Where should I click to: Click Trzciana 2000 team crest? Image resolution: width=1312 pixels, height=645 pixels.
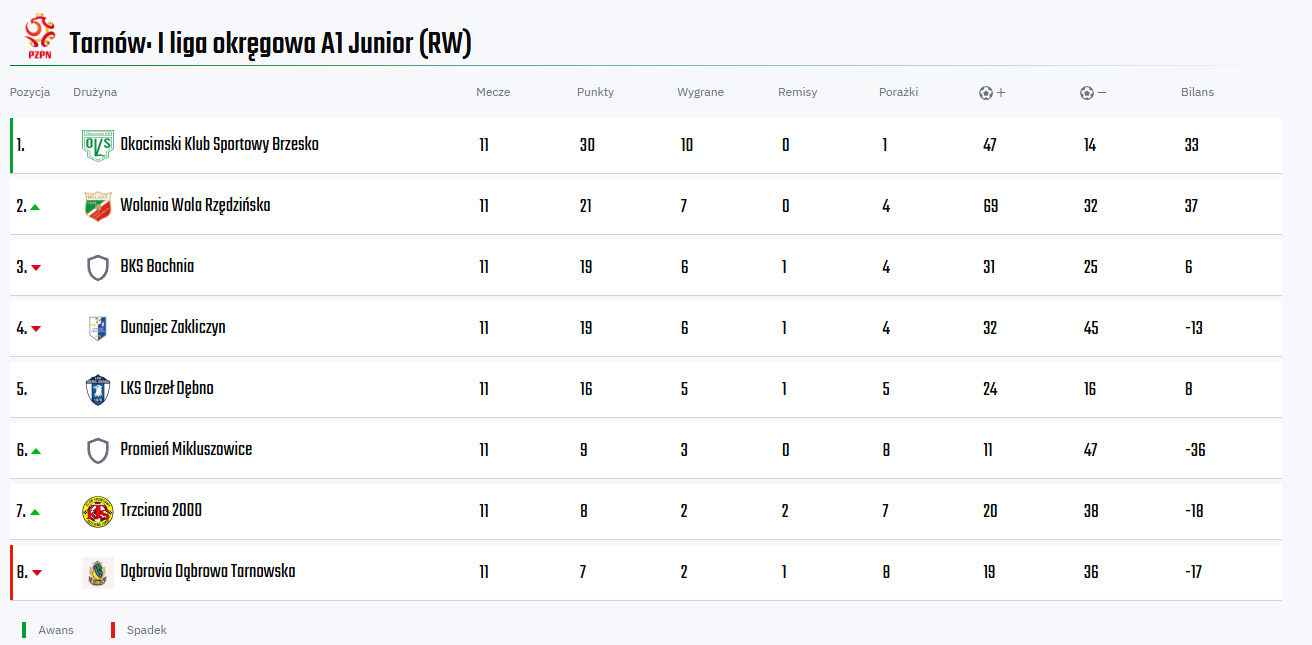[97, 511]
